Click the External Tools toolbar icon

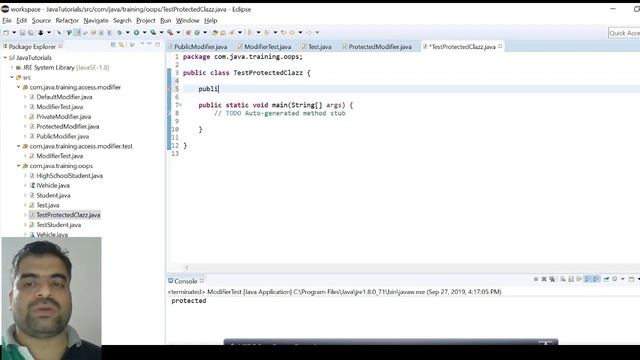tap(170, 33)
